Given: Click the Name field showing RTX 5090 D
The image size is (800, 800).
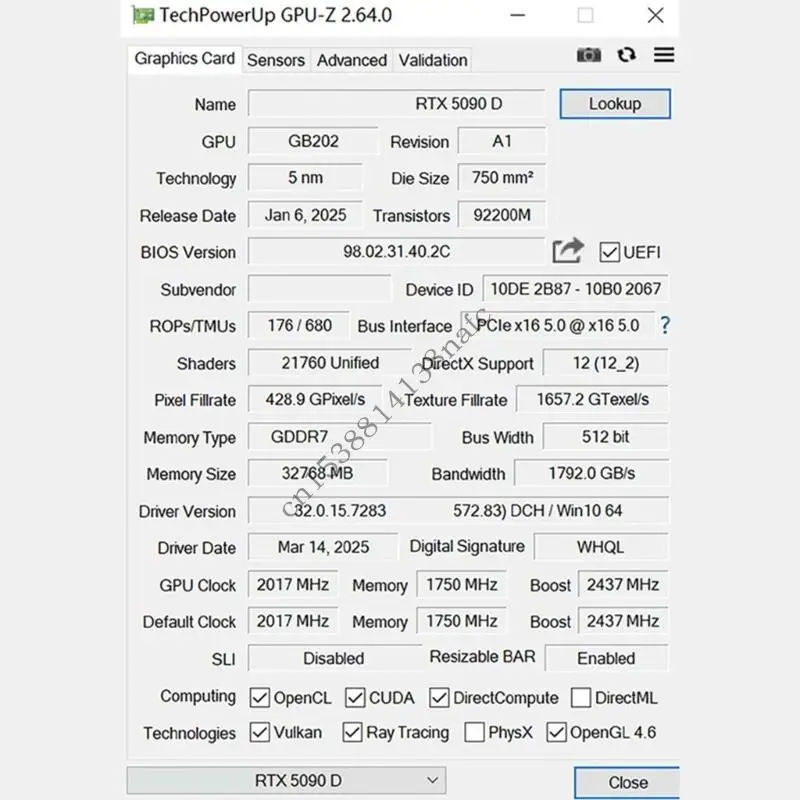Looking at the screenshot, I should pyautogui.click(x=396, y=104).
